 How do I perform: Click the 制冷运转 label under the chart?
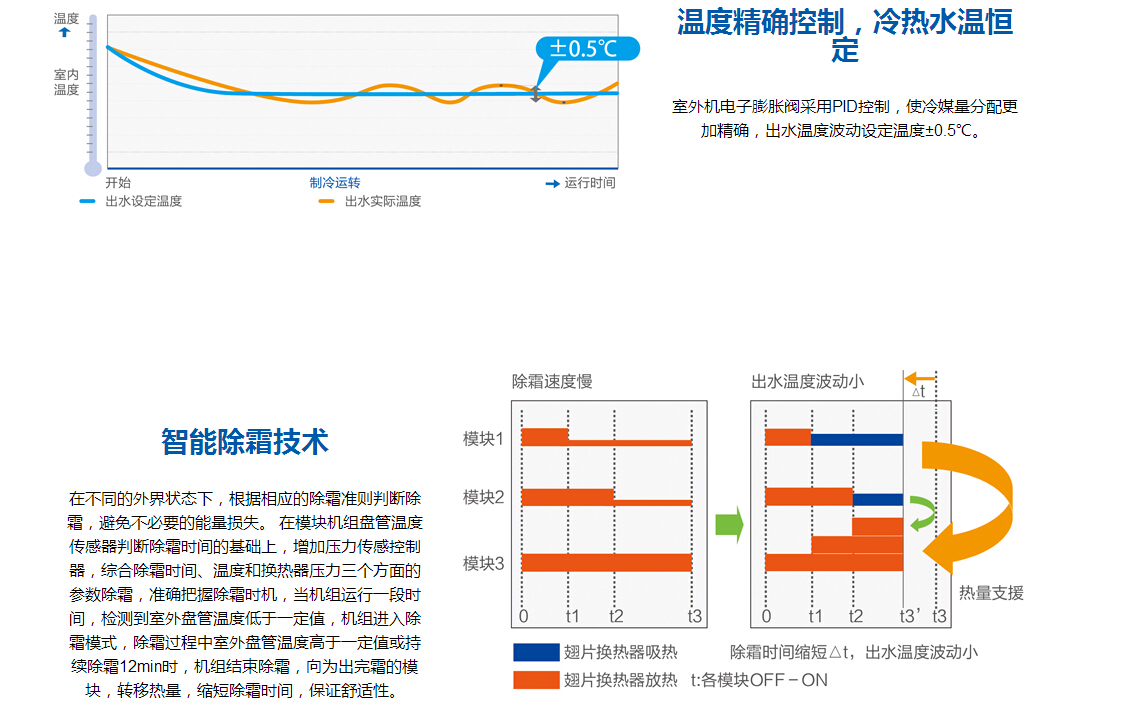pos(335,183)
